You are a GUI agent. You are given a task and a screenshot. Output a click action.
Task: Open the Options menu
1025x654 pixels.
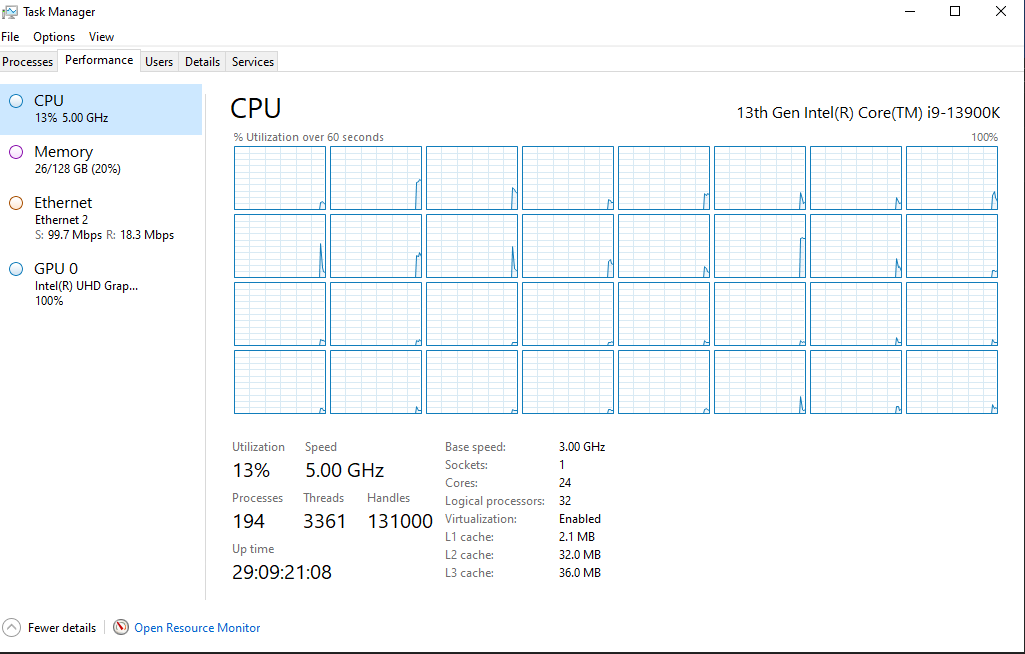click(54, 37)
